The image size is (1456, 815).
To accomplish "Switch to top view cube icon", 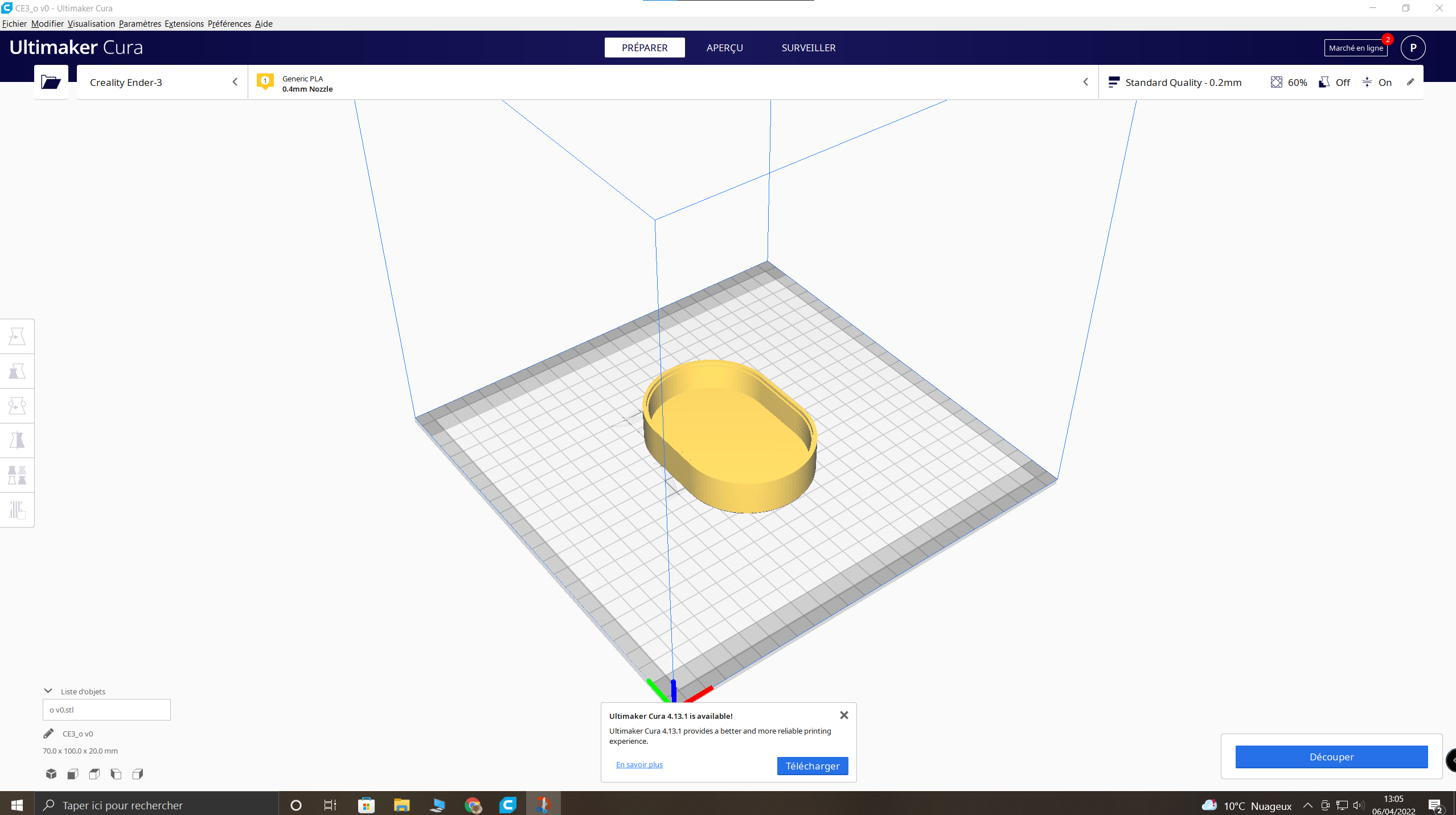I will coord(95,773).
